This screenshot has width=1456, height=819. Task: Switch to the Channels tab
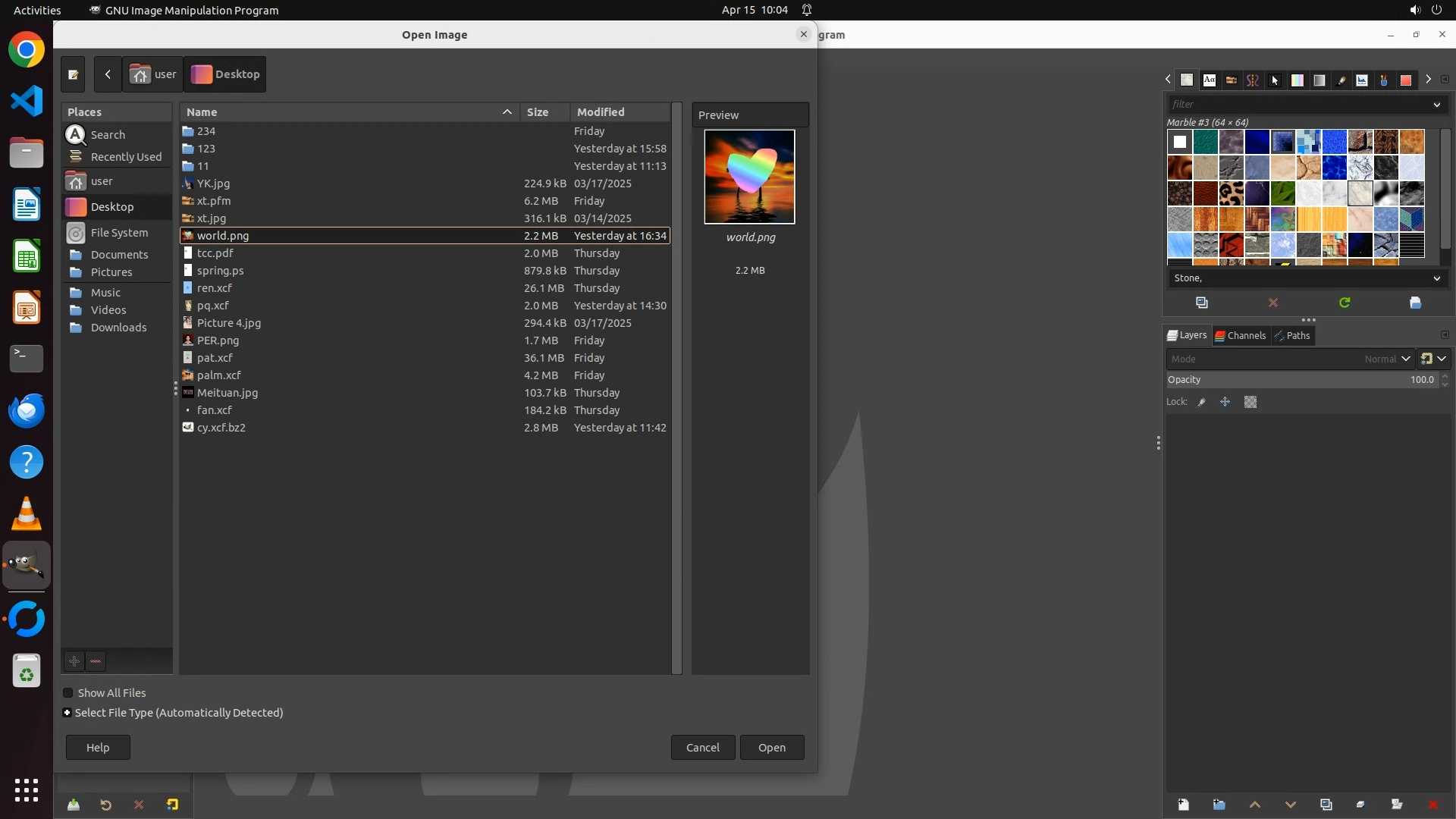1240,335
